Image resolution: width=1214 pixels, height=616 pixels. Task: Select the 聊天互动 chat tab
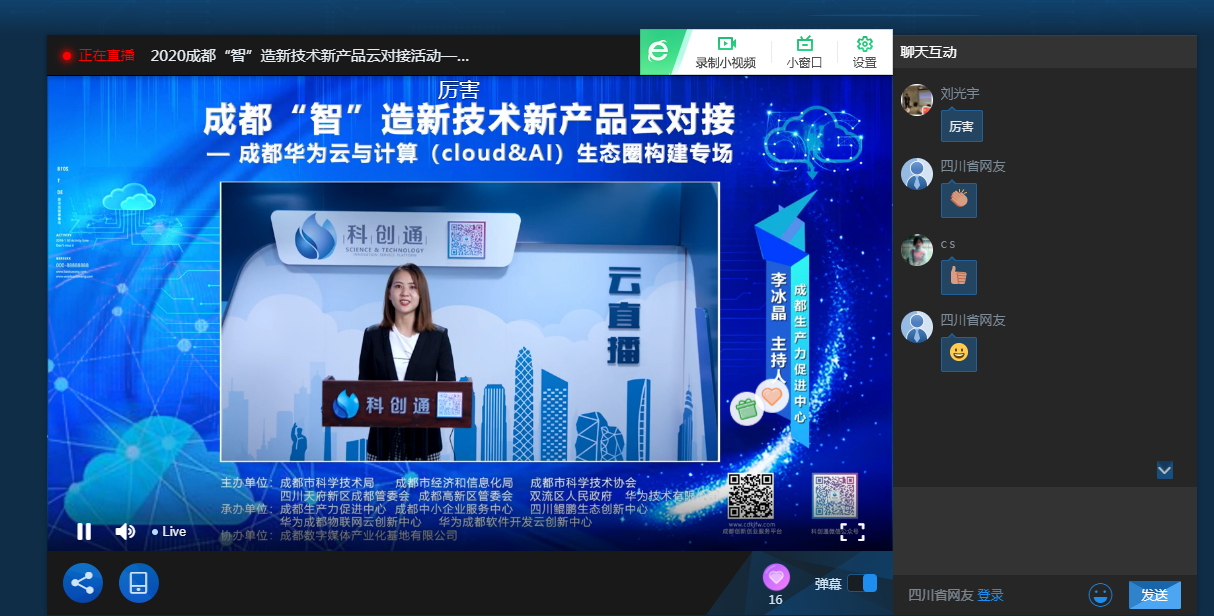(x=929, y=52)
